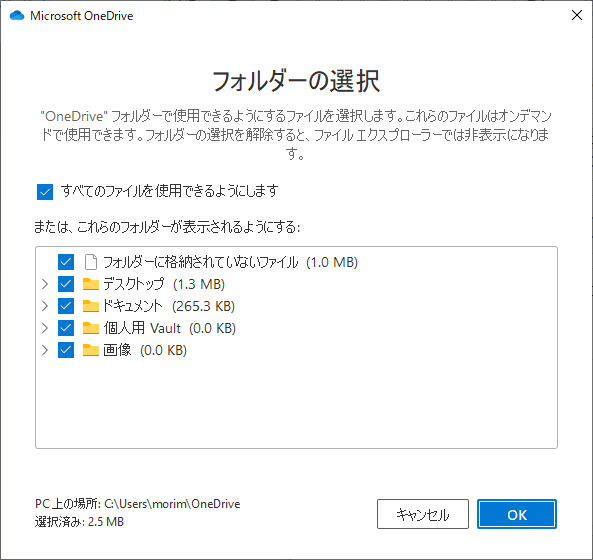
Task: Click the フォルダーの選択 heading
Action: 296,81
